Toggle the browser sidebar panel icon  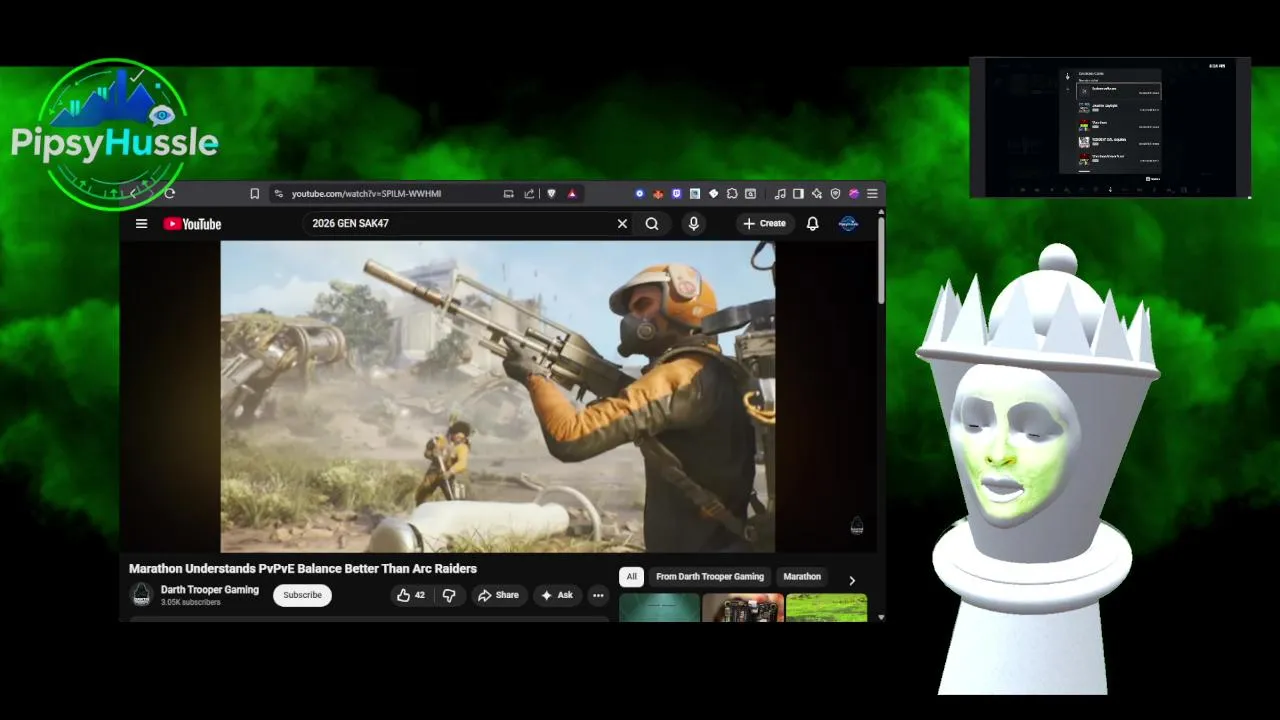coord(798,194)
